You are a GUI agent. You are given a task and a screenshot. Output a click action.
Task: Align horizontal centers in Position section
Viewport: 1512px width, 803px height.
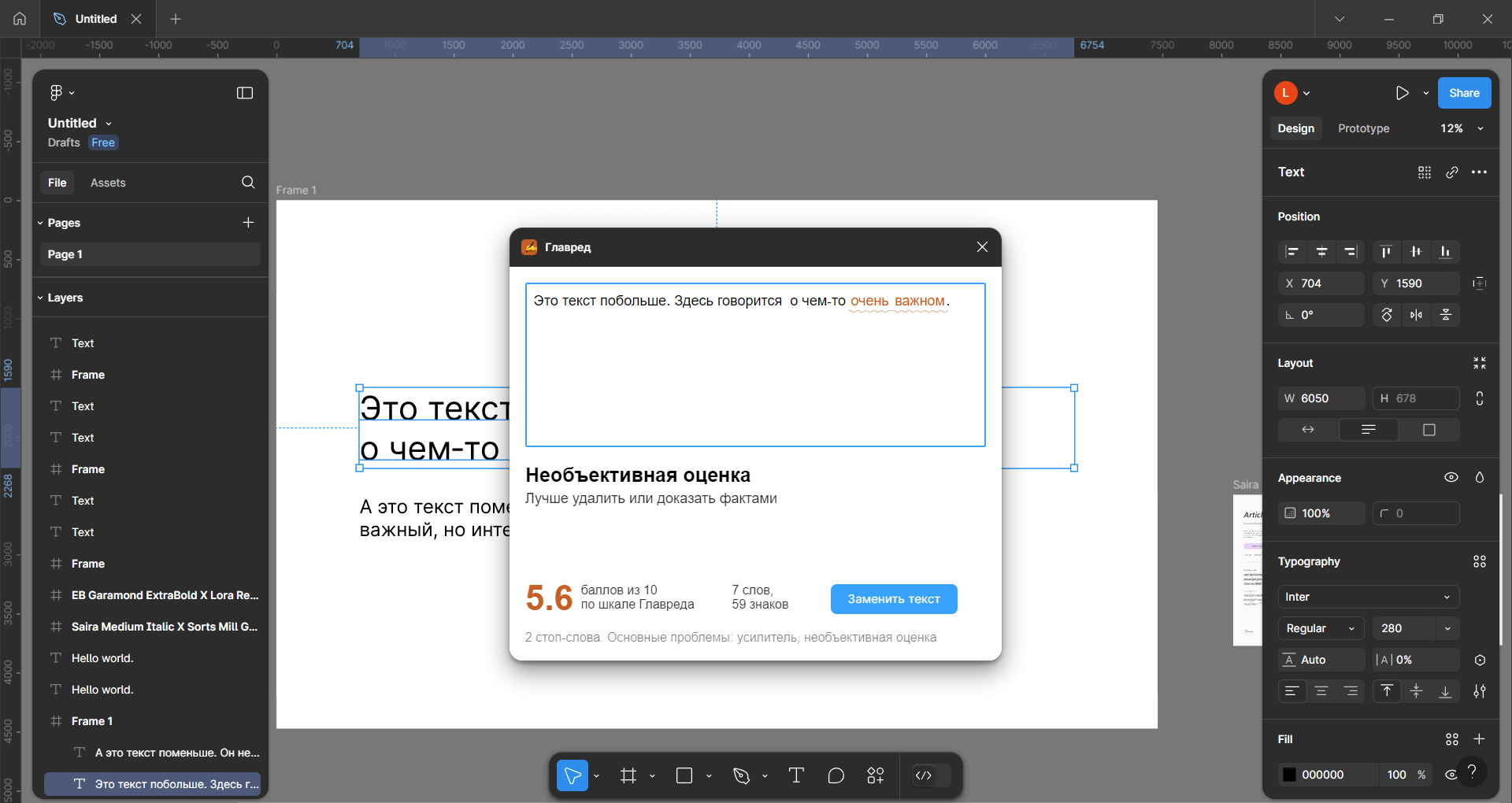pos(1321,252)
